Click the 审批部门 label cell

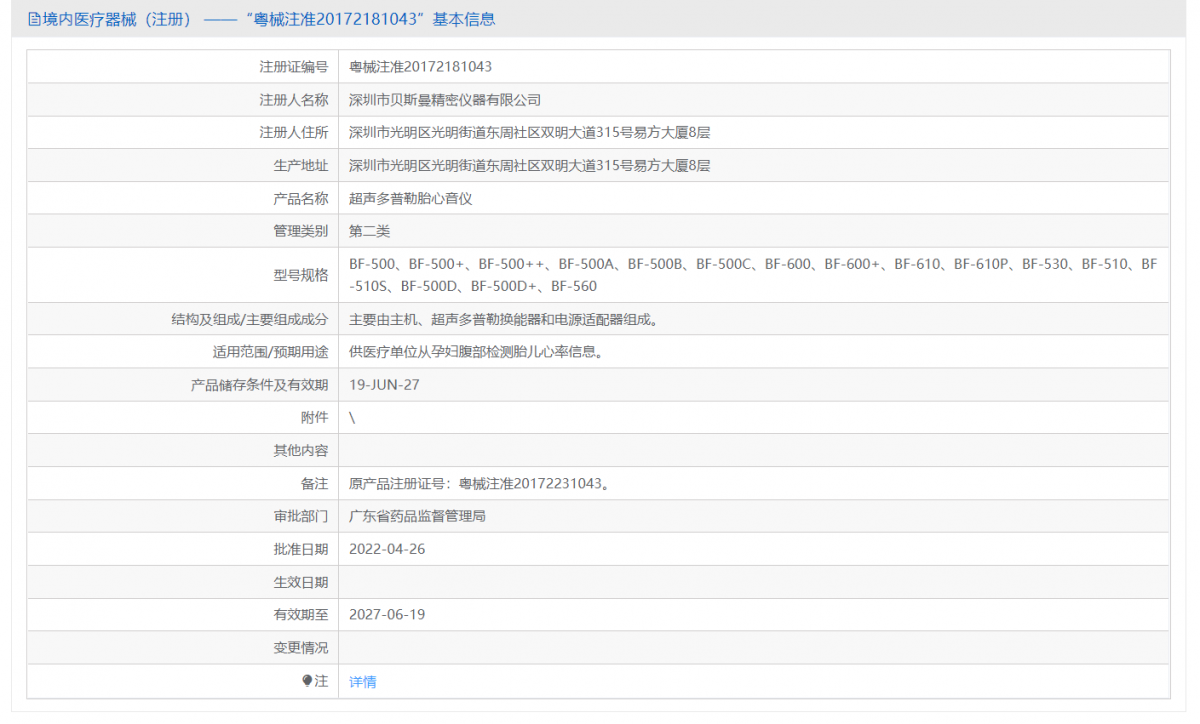(x=183, y=517)
